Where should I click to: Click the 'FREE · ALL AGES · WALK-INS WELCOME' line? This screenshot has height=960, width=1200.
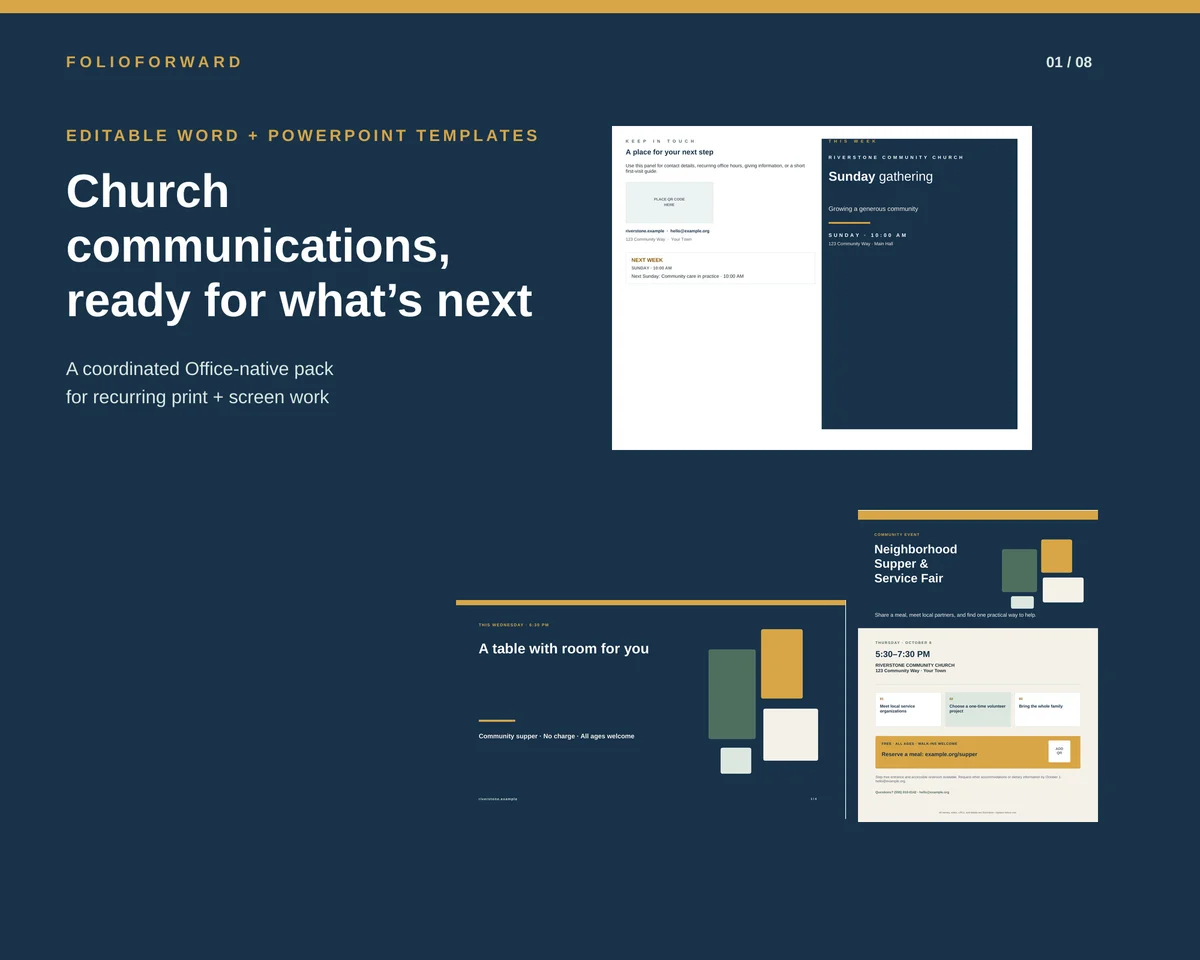[x=919, y=744]
